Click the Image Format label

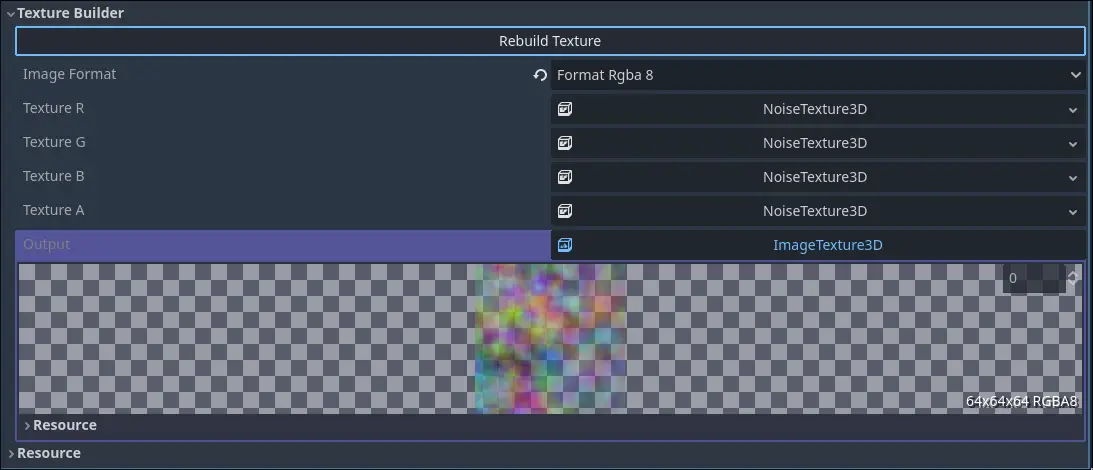point(70,74)
